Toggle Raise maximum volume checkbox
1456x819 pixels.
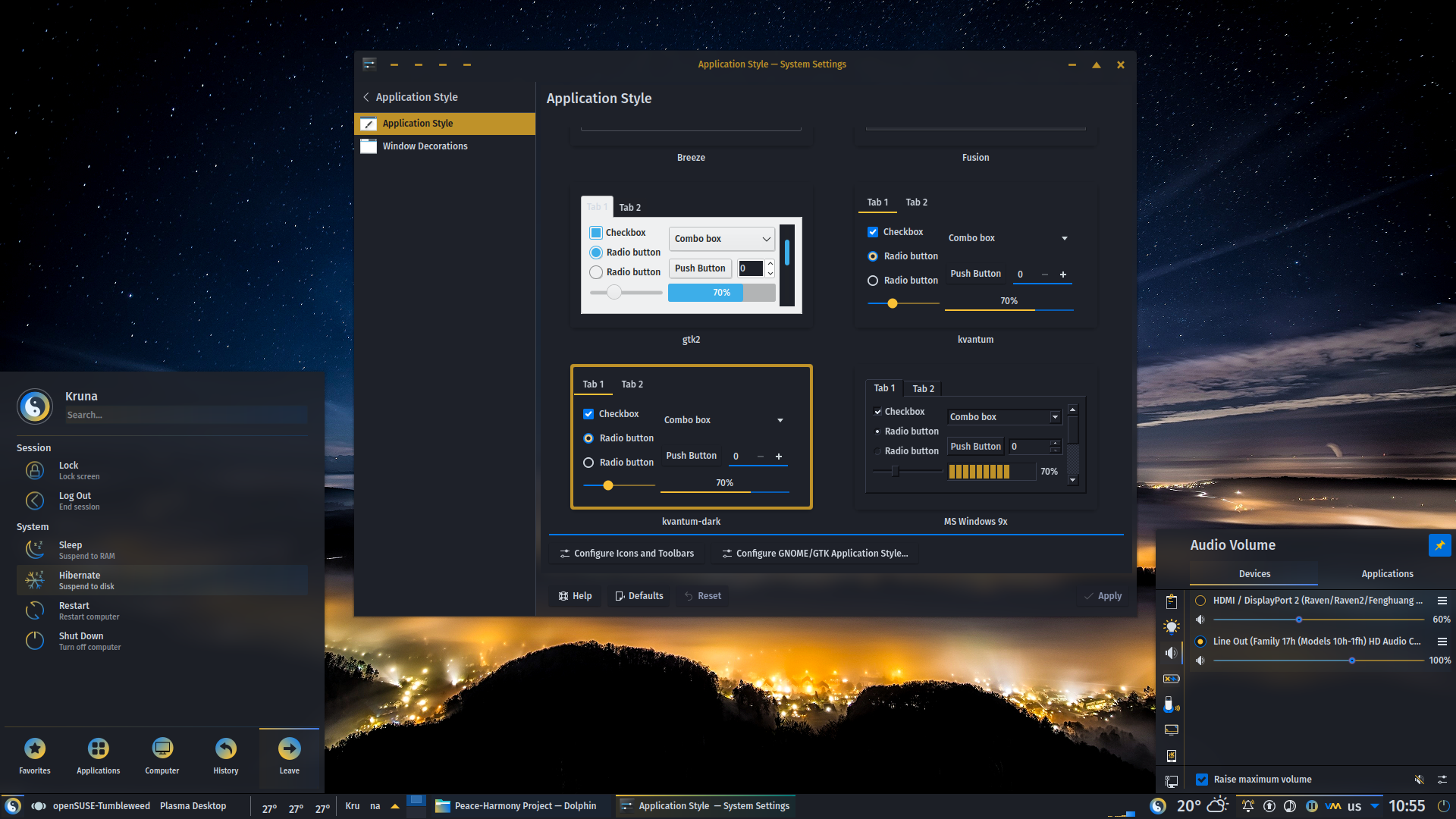1202,780
